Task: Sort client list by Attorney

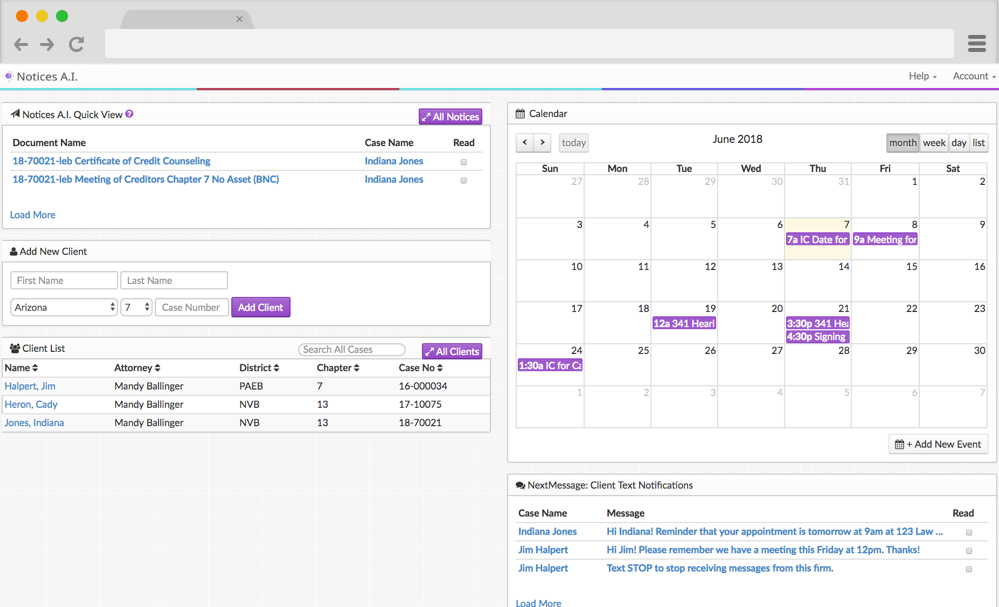Action: point(137,368)
